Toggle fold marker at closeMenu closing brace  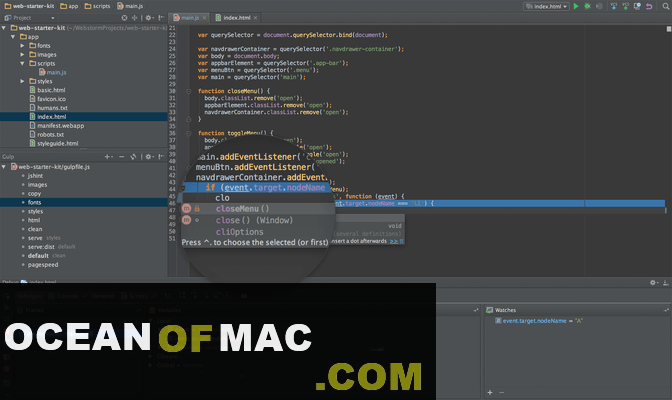coord(188,119)
